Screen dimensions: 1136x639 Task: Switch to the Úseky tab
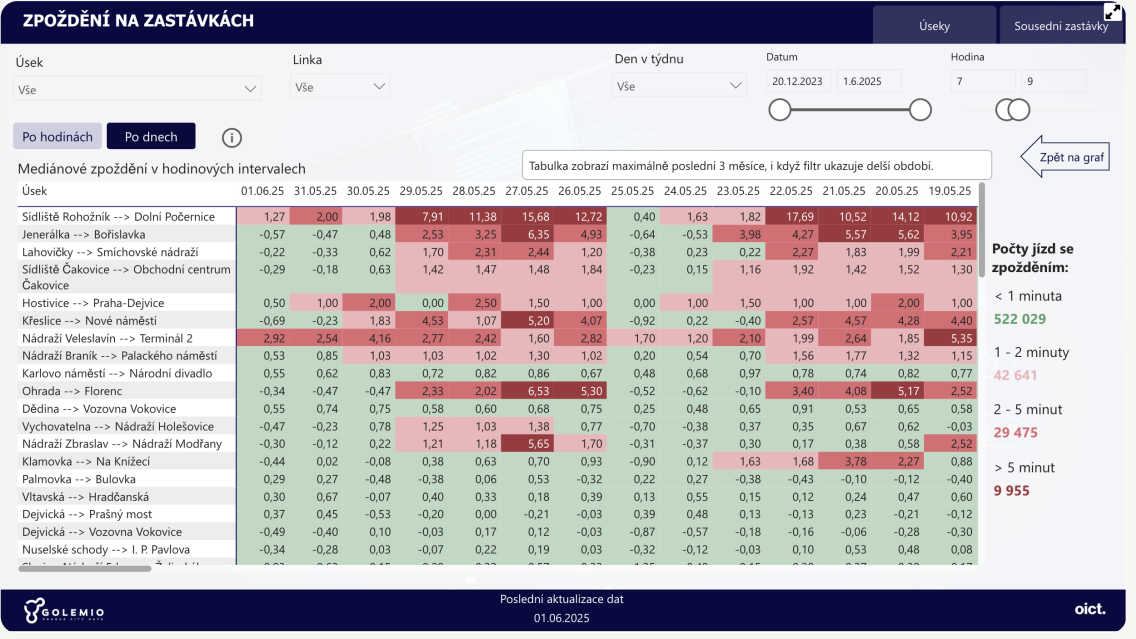934,25
